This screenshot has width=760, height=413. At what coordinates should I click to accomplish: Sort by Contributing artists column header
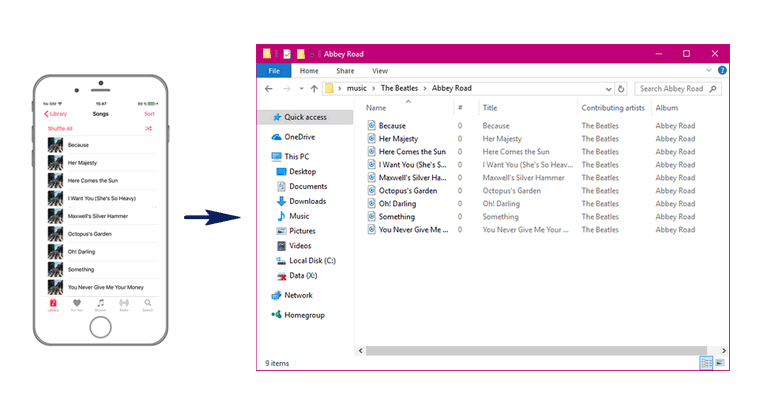click(x=613, y=108)
